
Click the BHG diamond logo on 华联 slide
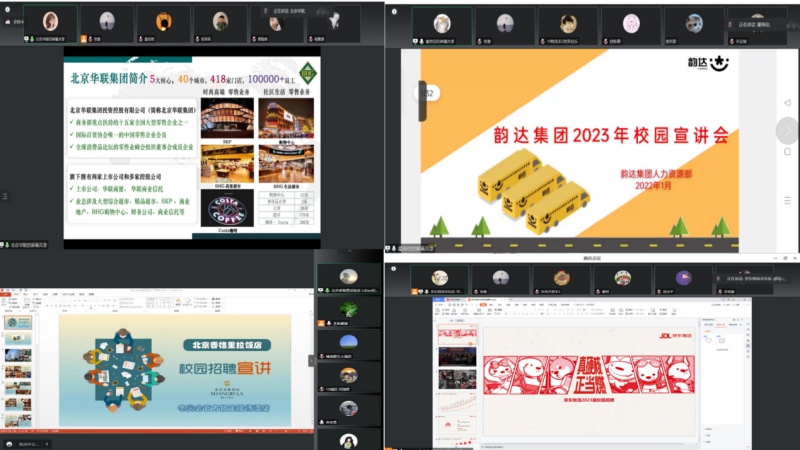[x=308, y=73]
